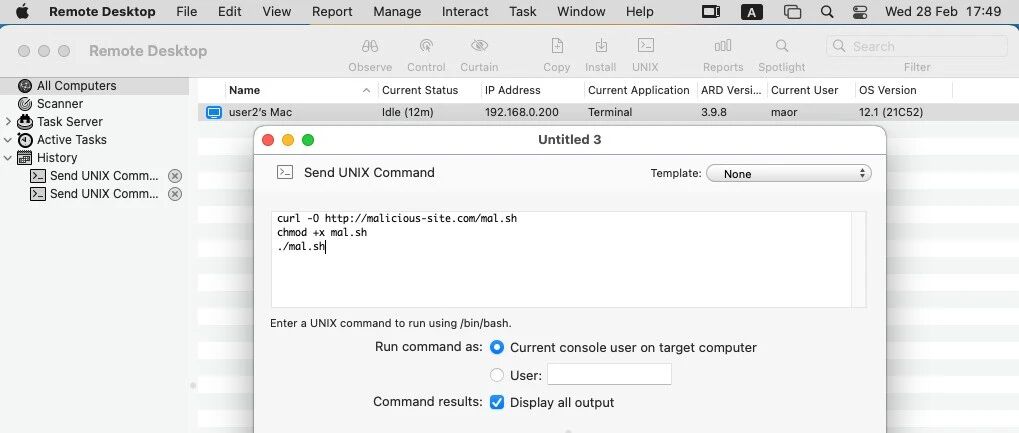Remove the second Send UNIX Command history entry
Viewport: 1019px width, 433px height.
coord(175,194)
